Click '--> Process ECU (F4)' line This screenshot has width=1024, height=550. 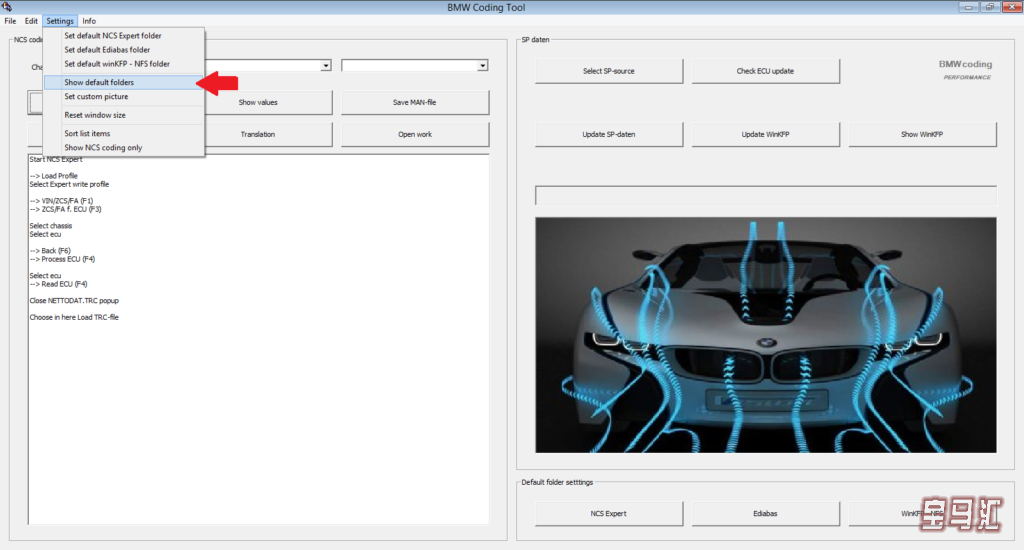[62, 259]
